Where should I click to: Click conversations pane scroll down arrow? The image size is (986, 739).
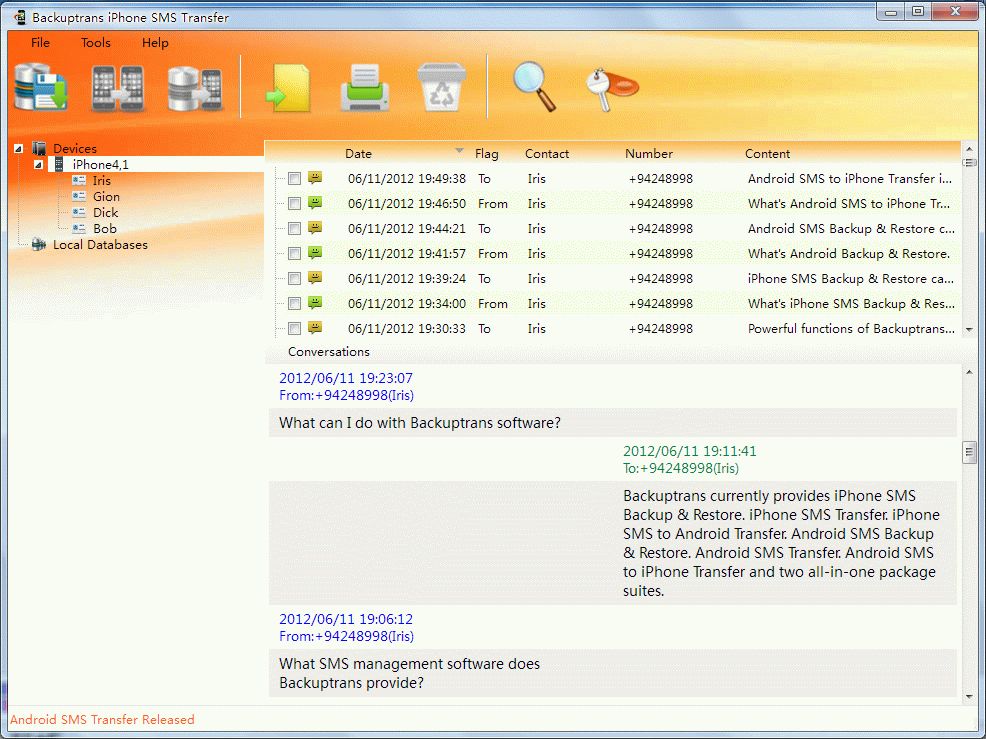969,696
